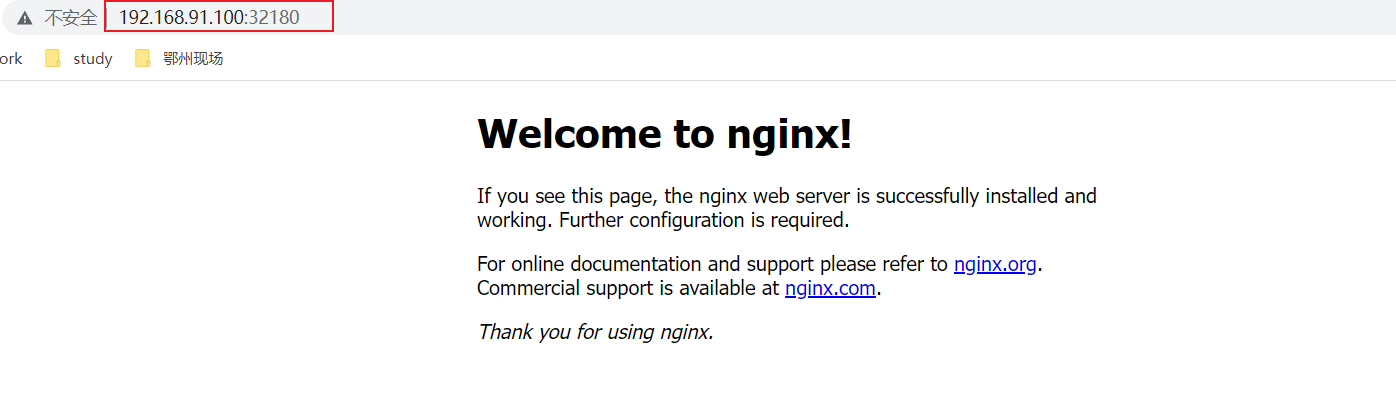Open the 鄂州现场 bookmarks folder label
The image size is (1396, 404).
pyautogui.click(x=193, y=59)
